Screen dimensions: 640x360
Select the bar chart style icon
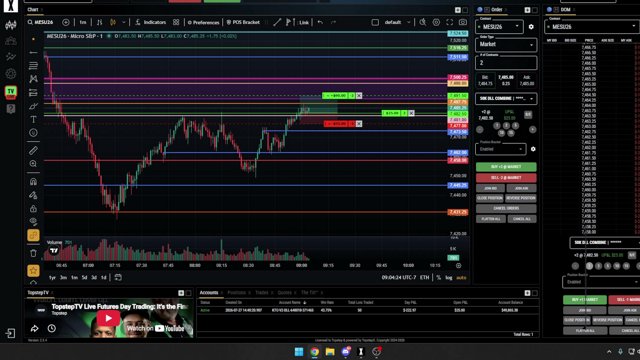(100, 22)
